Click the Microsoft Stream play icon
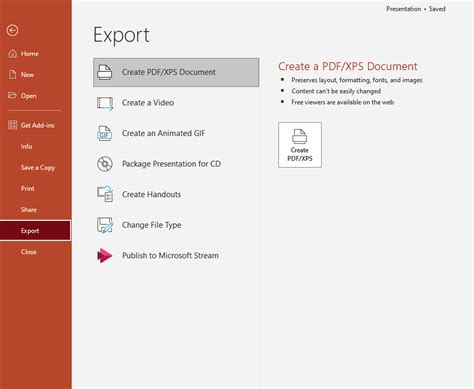This screenshot has height=389, width=474. 105,256
